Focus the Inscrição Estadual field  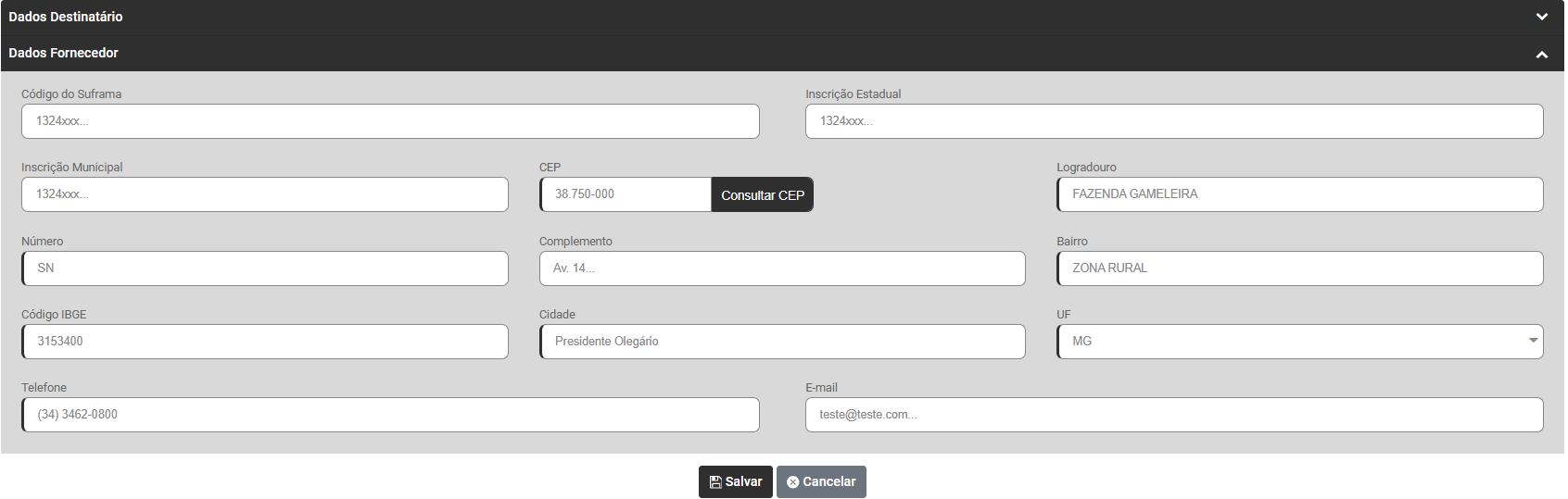click(1174, 121)
